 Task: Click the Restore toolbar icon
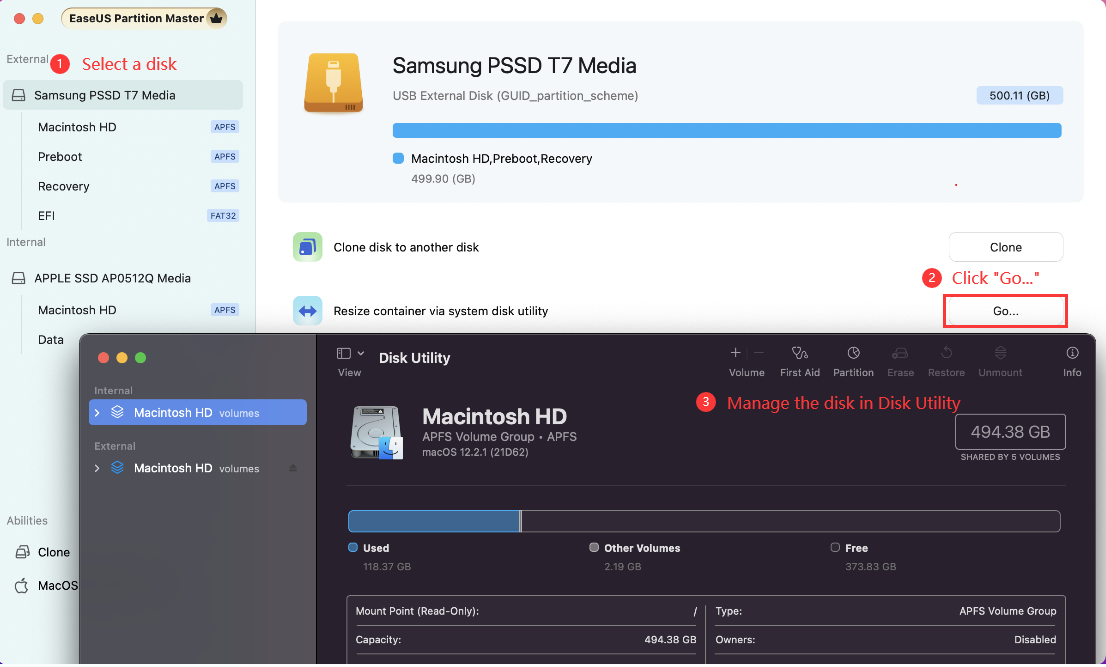(x=946, y=354)
